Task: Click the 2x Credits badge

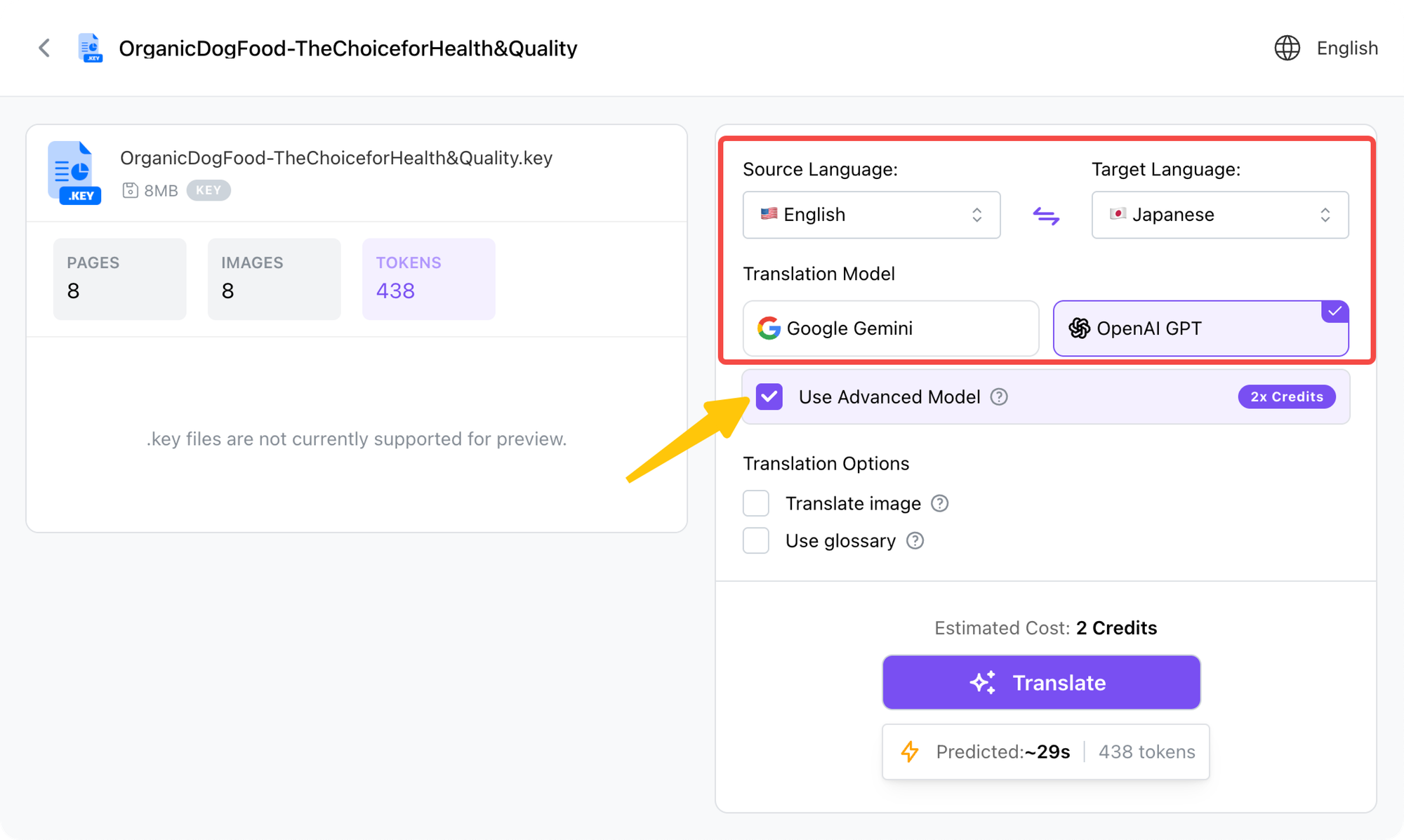Action: [x=1286, y=396]
